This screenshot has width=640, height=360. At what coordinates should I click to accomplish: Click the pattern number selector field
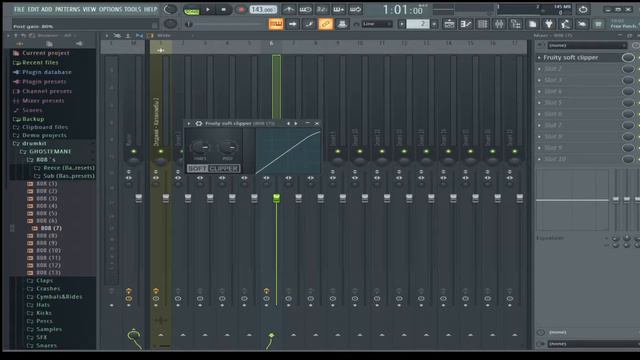pyautogui.click(x=418, y=24)
